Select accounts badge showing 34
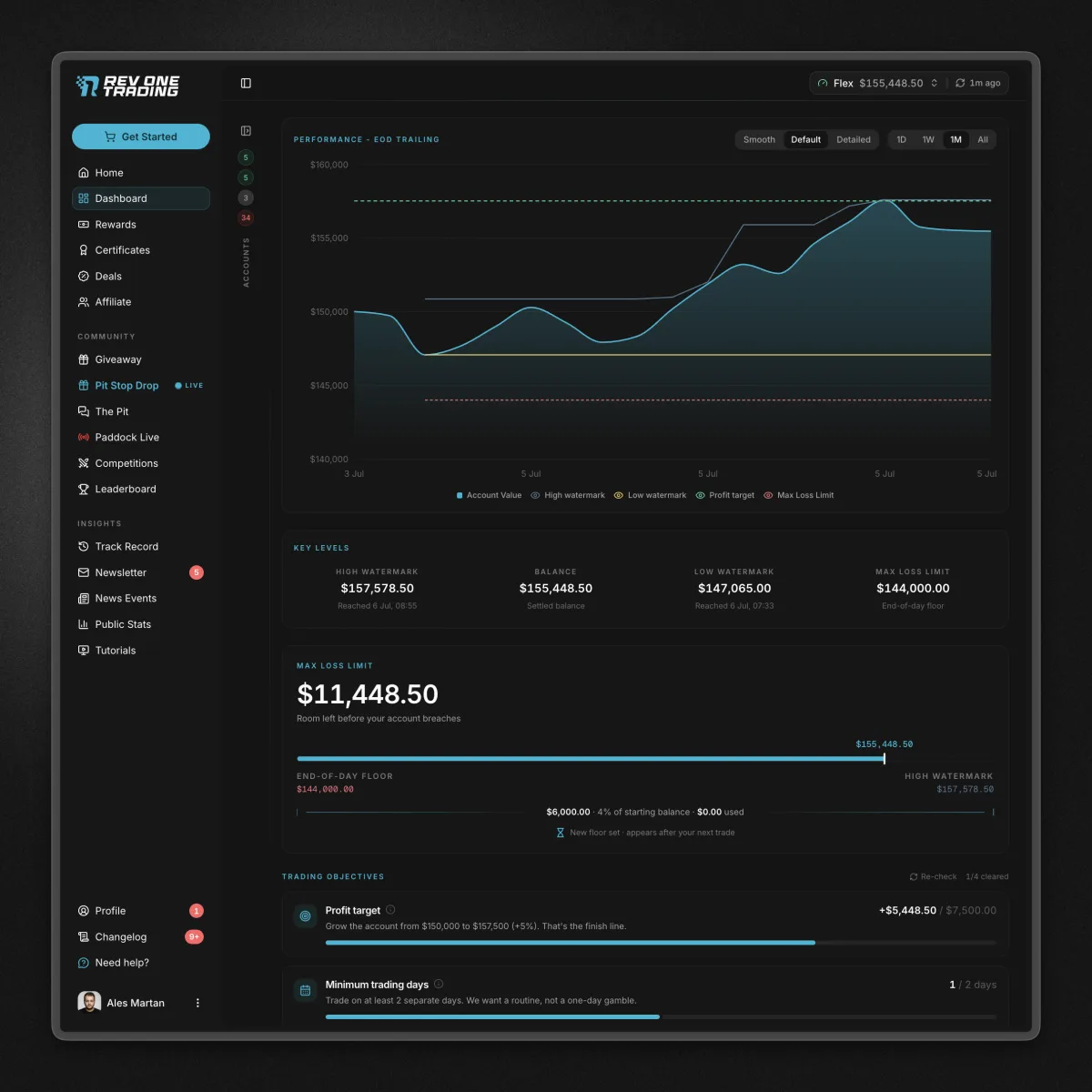 (x=246, y=218)
